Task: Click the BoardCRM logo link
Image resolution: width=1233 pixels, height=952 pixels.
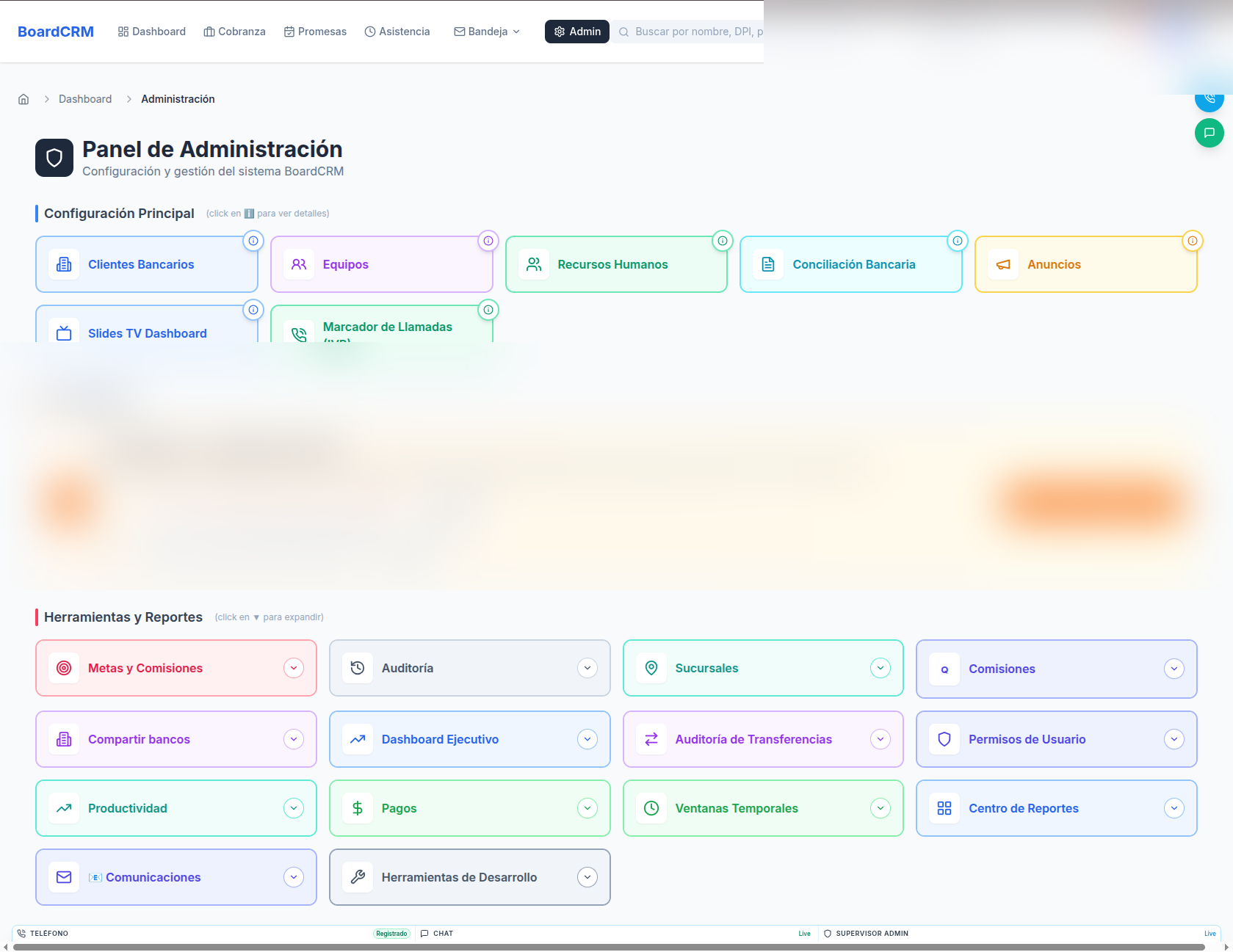Action: click(56, 32)
